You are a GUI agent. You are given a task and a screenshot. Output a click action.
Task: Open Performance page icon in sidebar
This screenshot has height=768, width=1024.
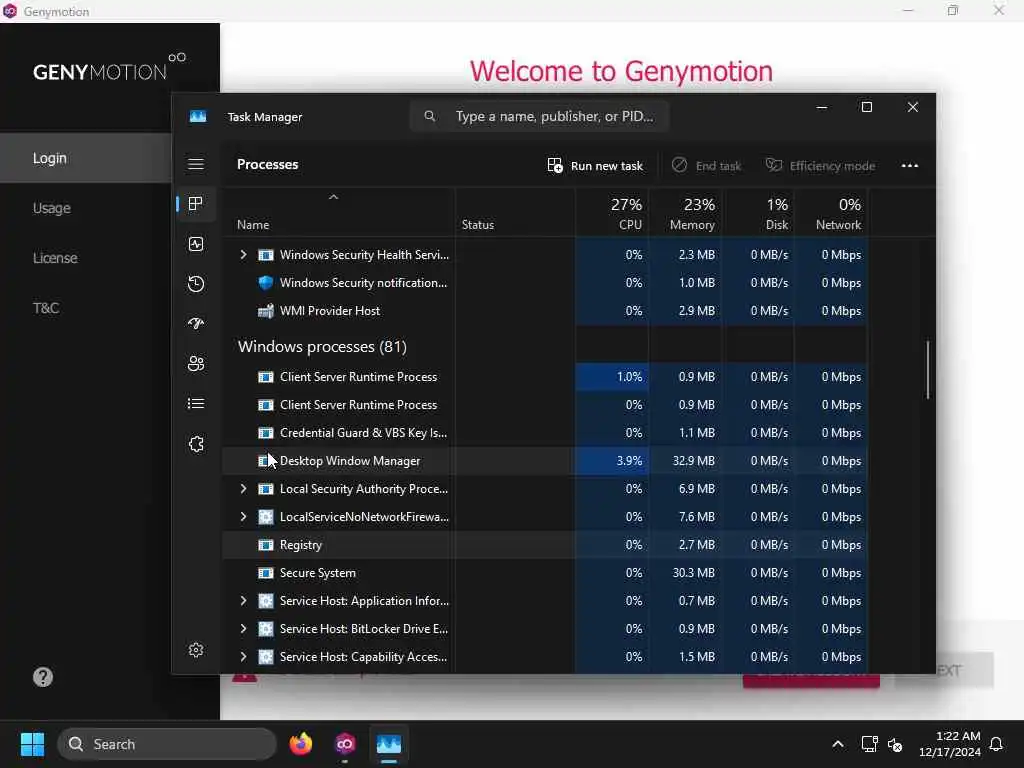(196, 244)
